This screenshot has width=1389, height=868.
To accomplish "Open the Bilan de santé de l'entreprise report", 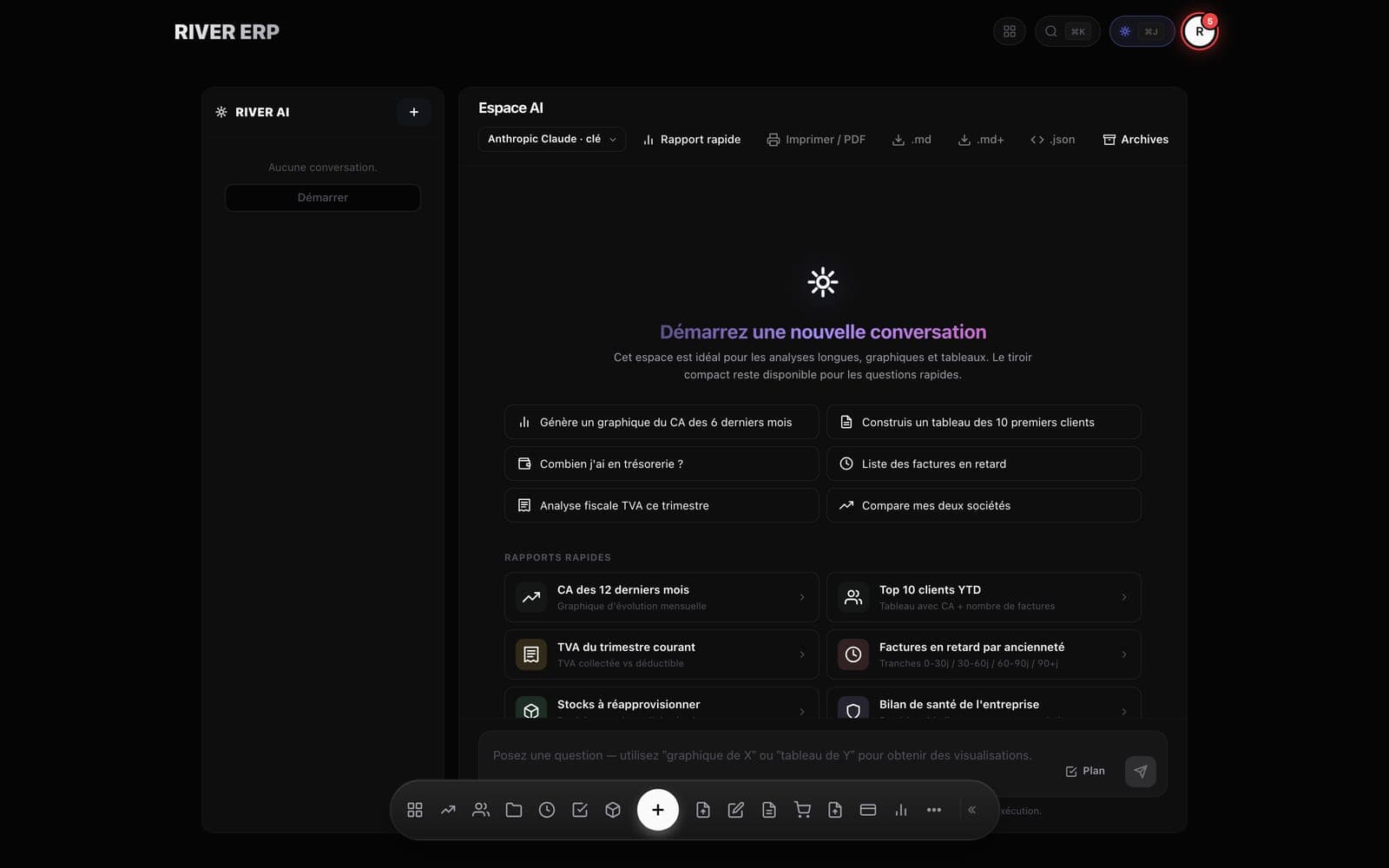I will pyautogui.click(x=984, y=703).
